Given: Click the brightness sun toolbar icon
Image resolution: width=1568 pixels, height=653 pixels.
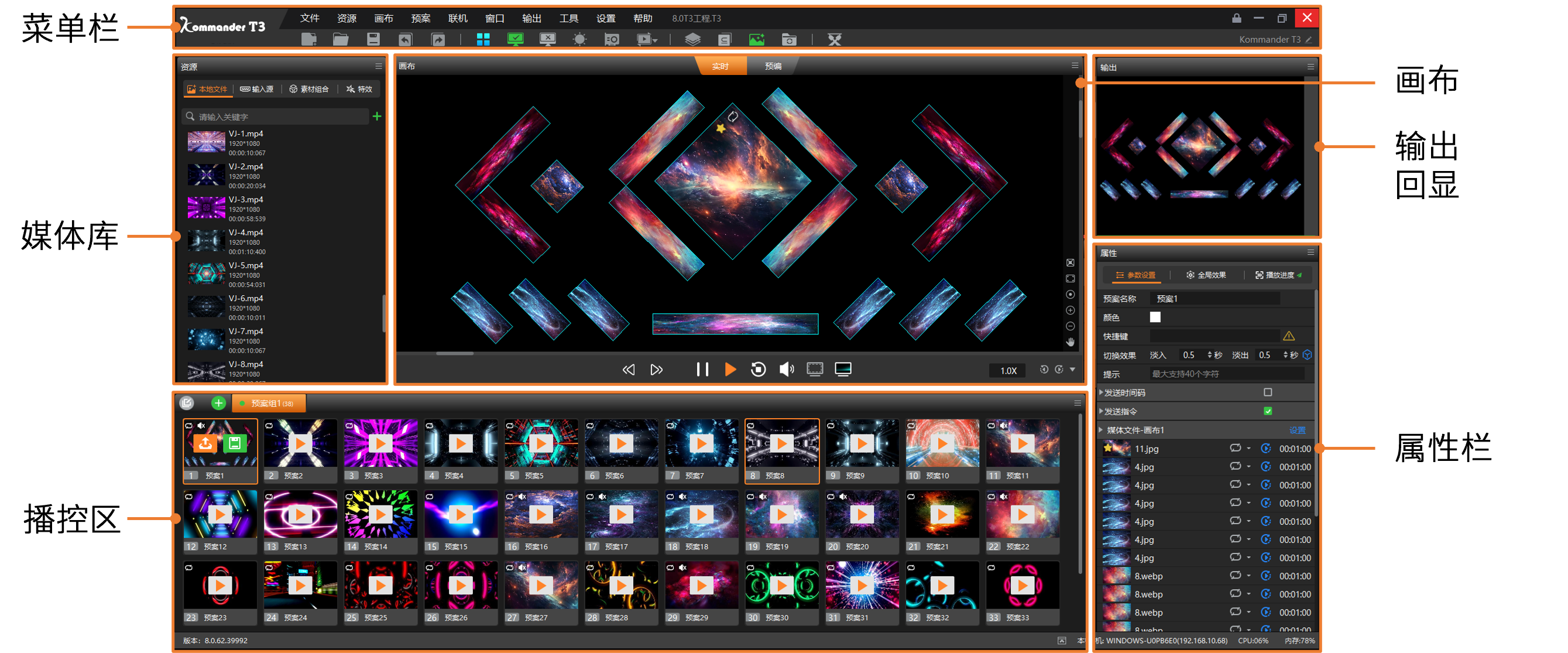Looking at the screenshot, I should [579, 40].
